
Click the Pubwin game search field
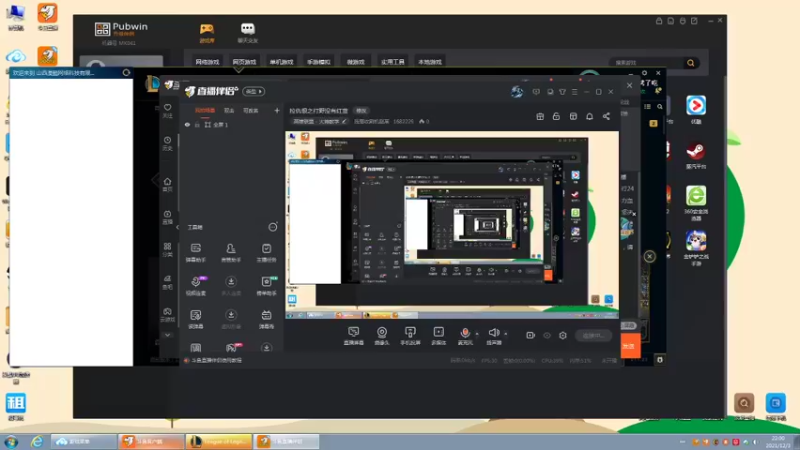coord(647,63)
